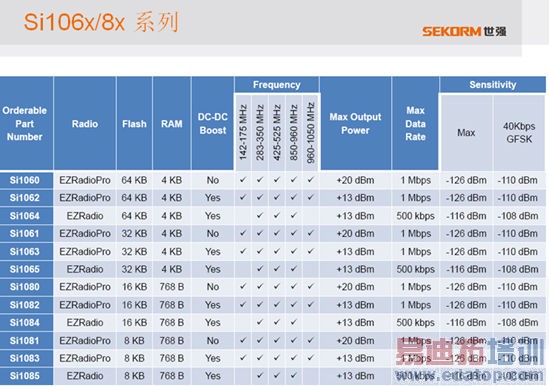Click 32 KB flash in Si1061 row
The height and width of the screenshot is (386, 549).
click(134, 234)
